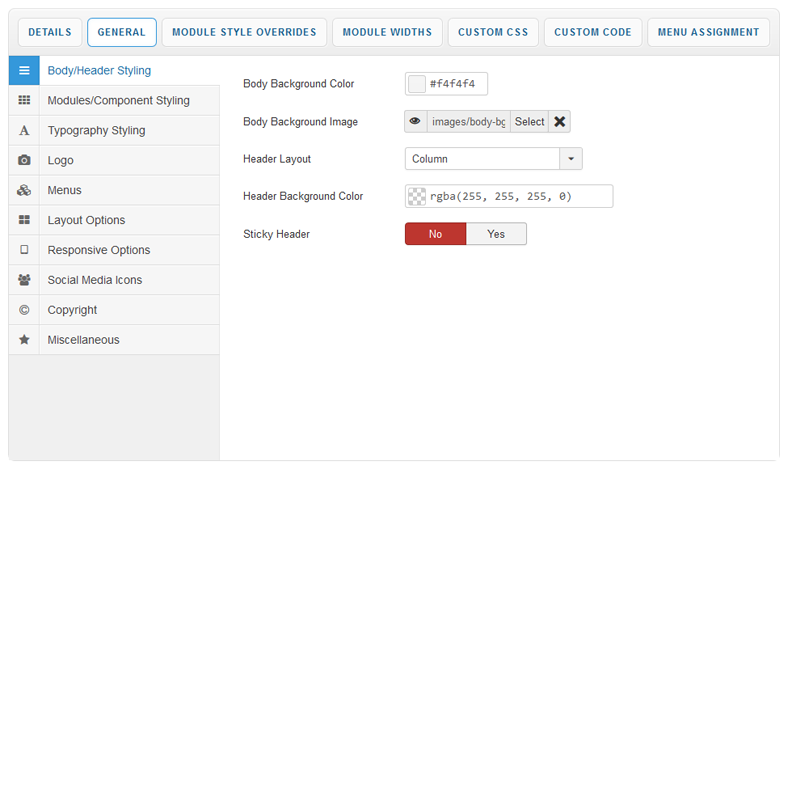Set Sticky Header to No
The width and height of the screenshot is (788, 788).
click(x=435, y=234)
